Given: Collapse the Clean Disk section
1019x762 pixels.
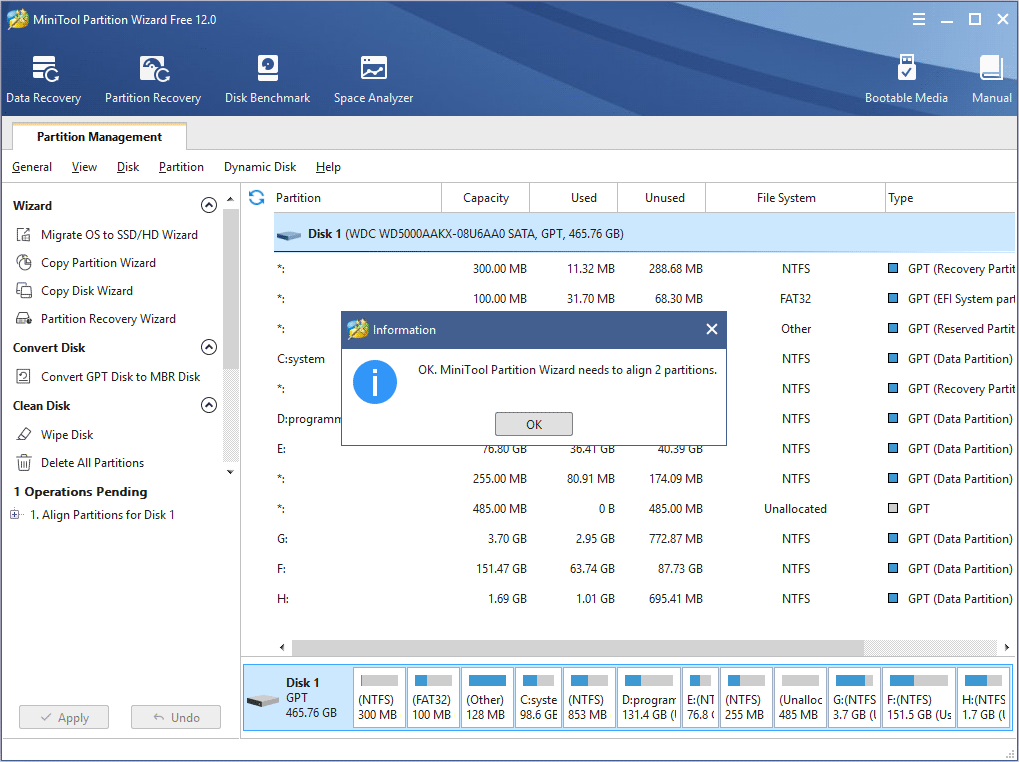Looking at the screenshot, I should [209, 406].
